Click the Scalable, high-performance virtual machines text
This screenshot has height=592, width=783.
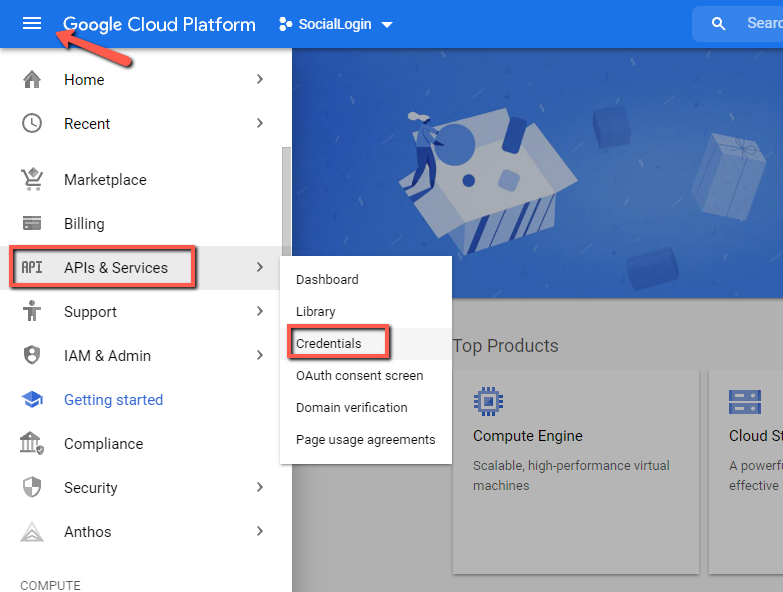tap(571, 476)
